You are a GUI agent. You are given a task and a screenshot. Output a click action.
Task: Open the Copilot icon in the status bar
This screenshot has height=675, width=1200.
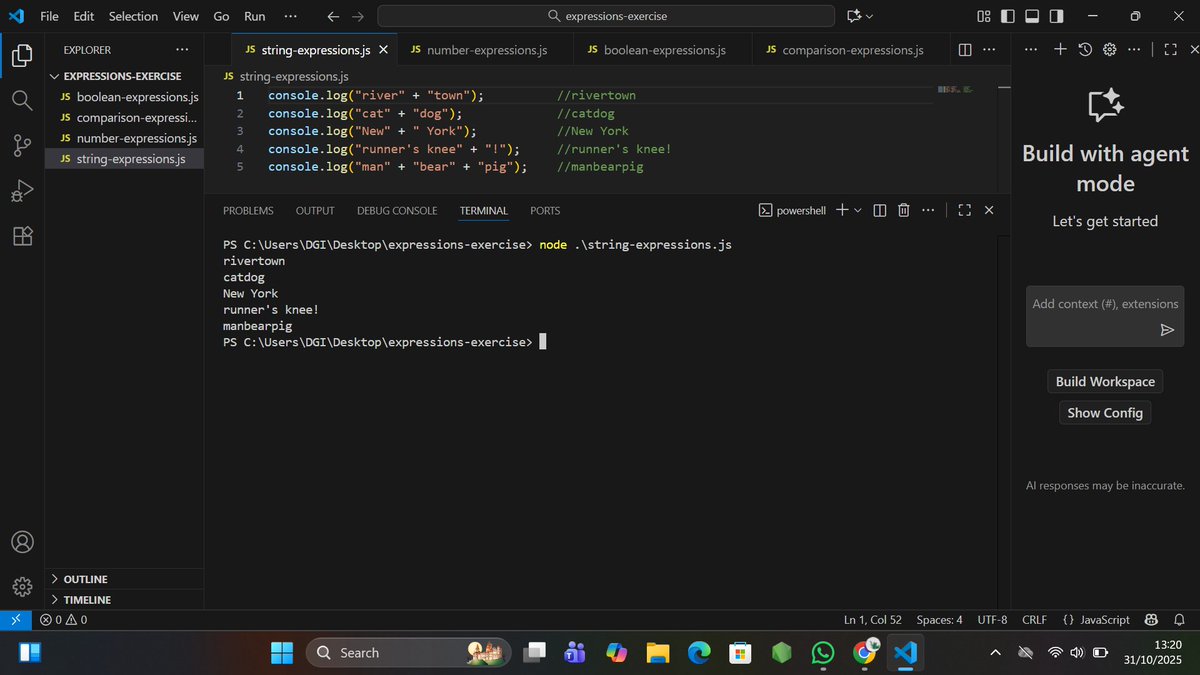[1151, 619]
